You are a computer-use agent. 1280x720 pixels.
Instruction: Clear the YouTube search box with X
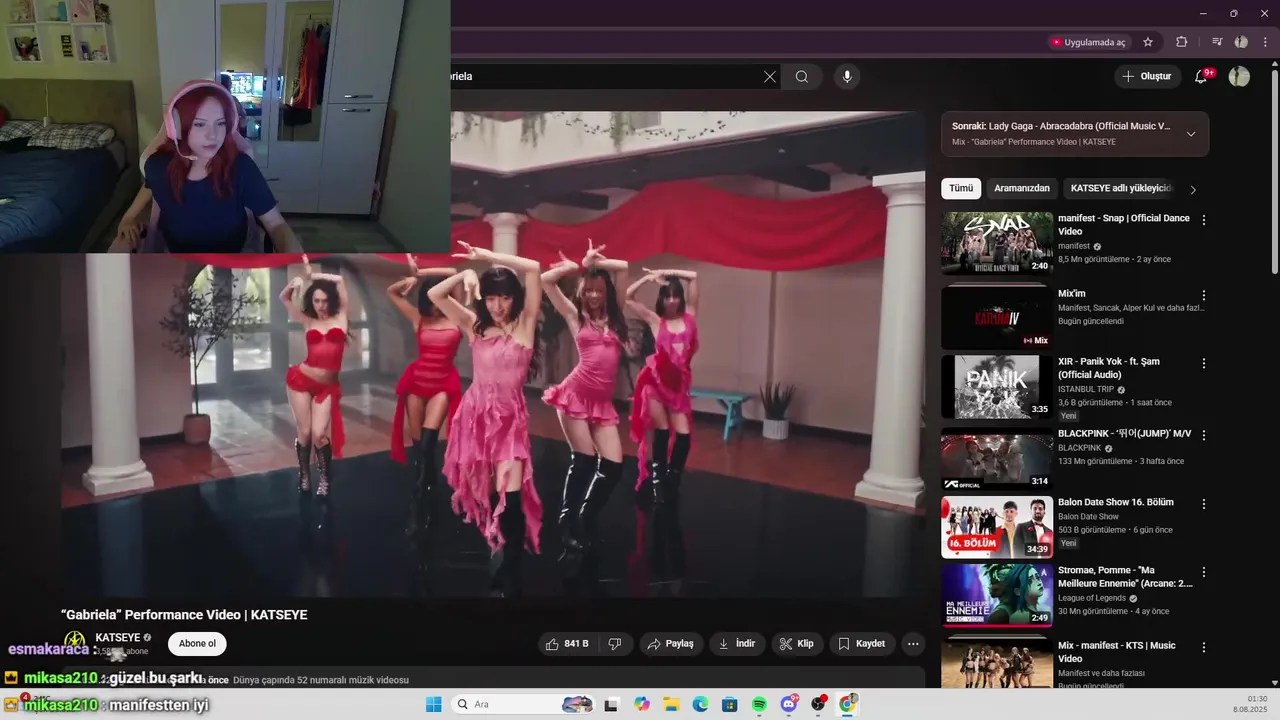[x=770, y=76]
